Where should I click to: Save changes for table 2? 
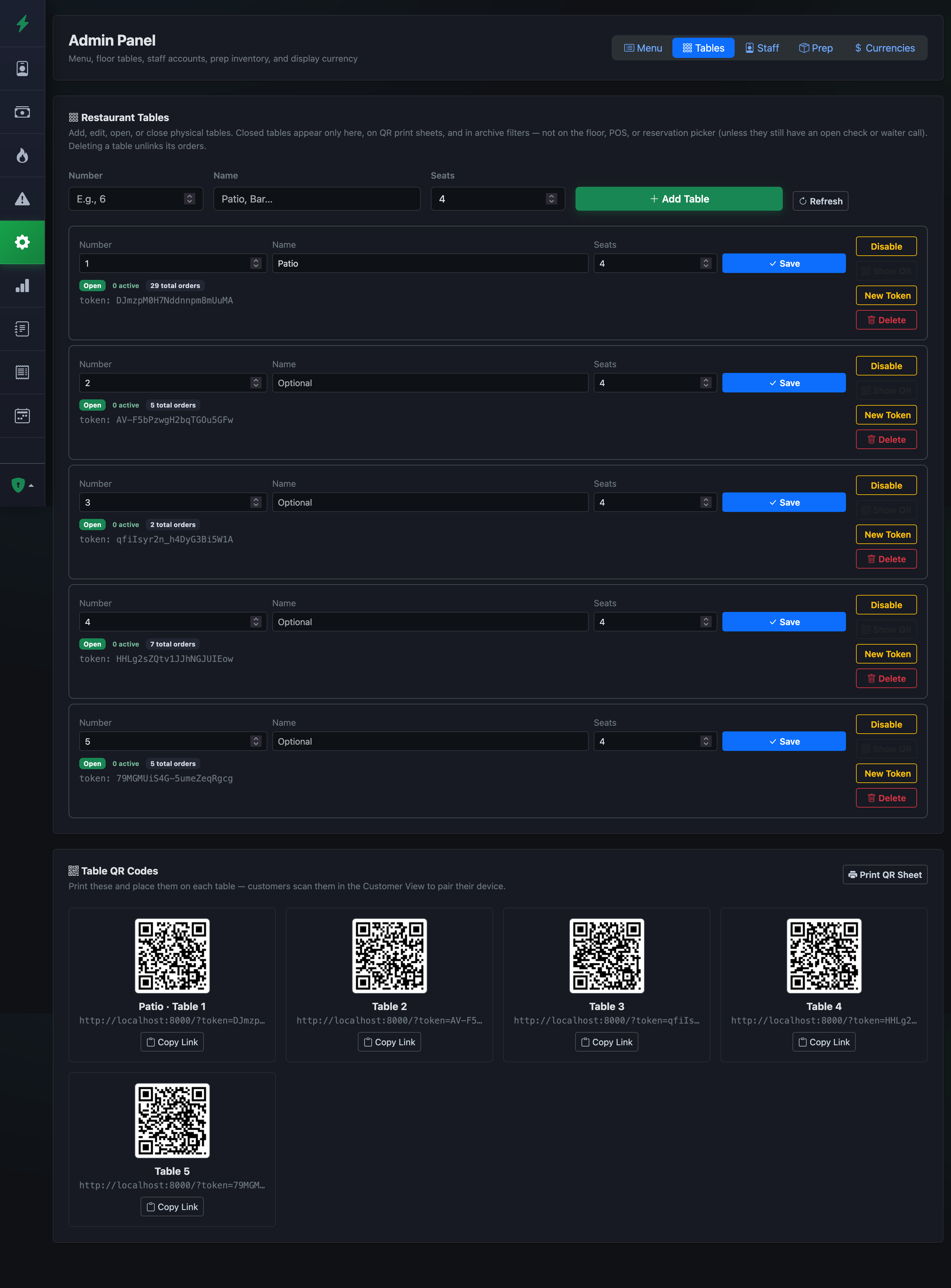pyautogui.click(x=784, y=383)
